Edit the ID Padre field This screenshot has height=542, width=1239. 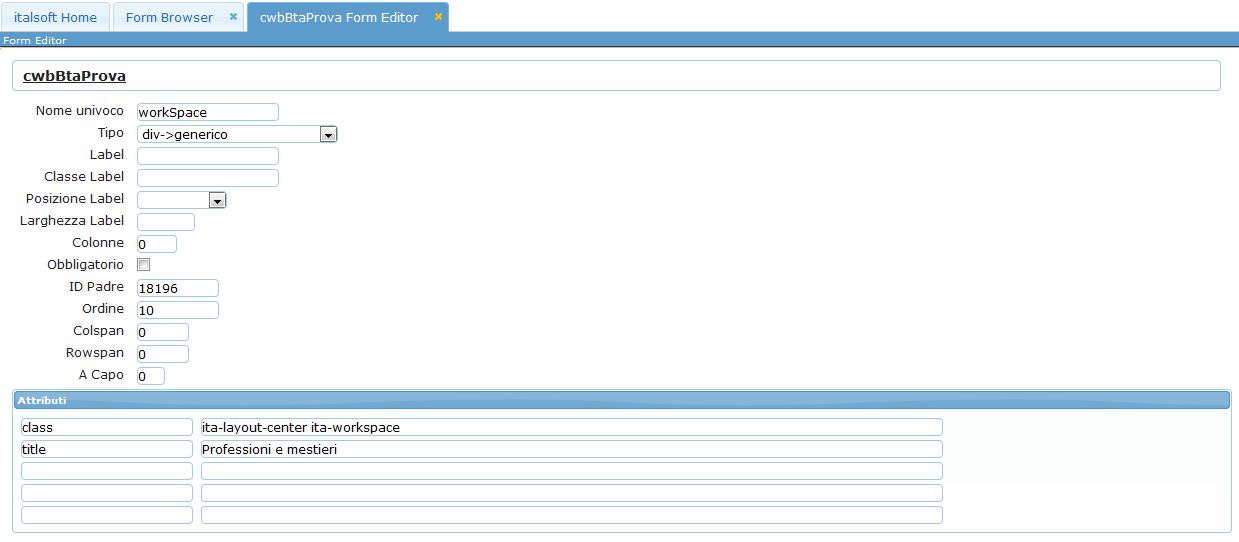point(177,288)
